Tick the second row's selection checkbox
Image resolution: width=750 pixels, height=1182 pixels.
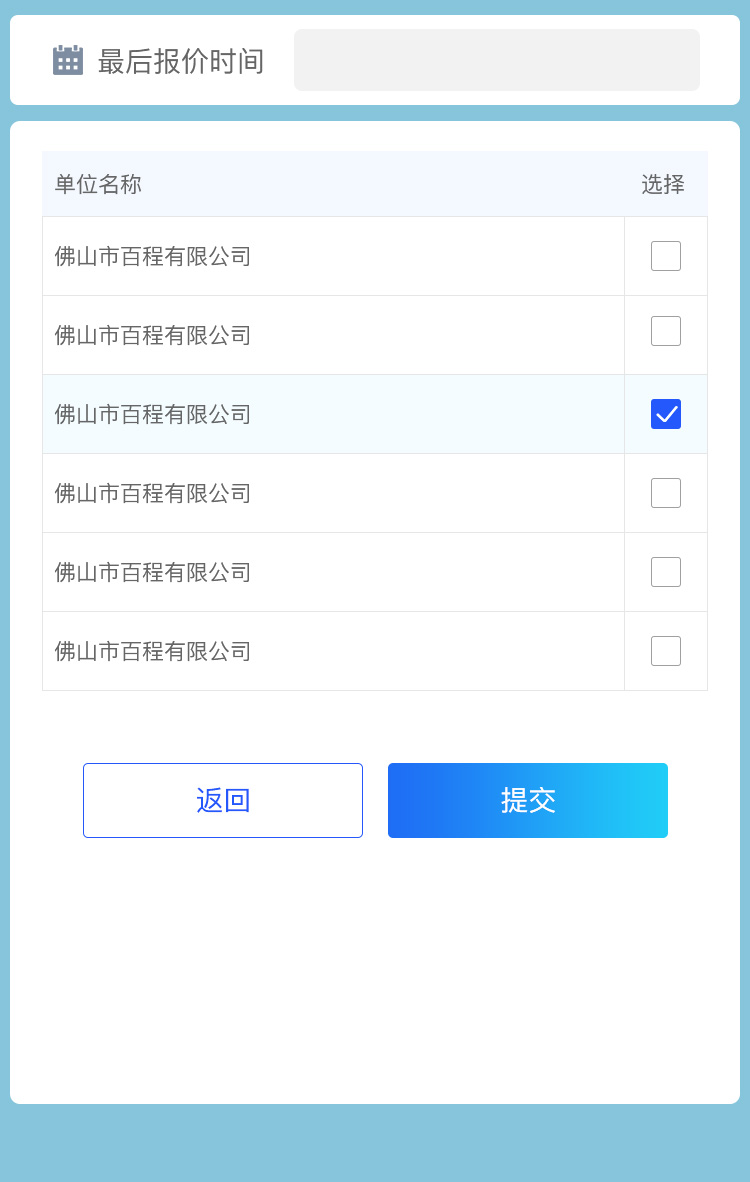(666, 331)
